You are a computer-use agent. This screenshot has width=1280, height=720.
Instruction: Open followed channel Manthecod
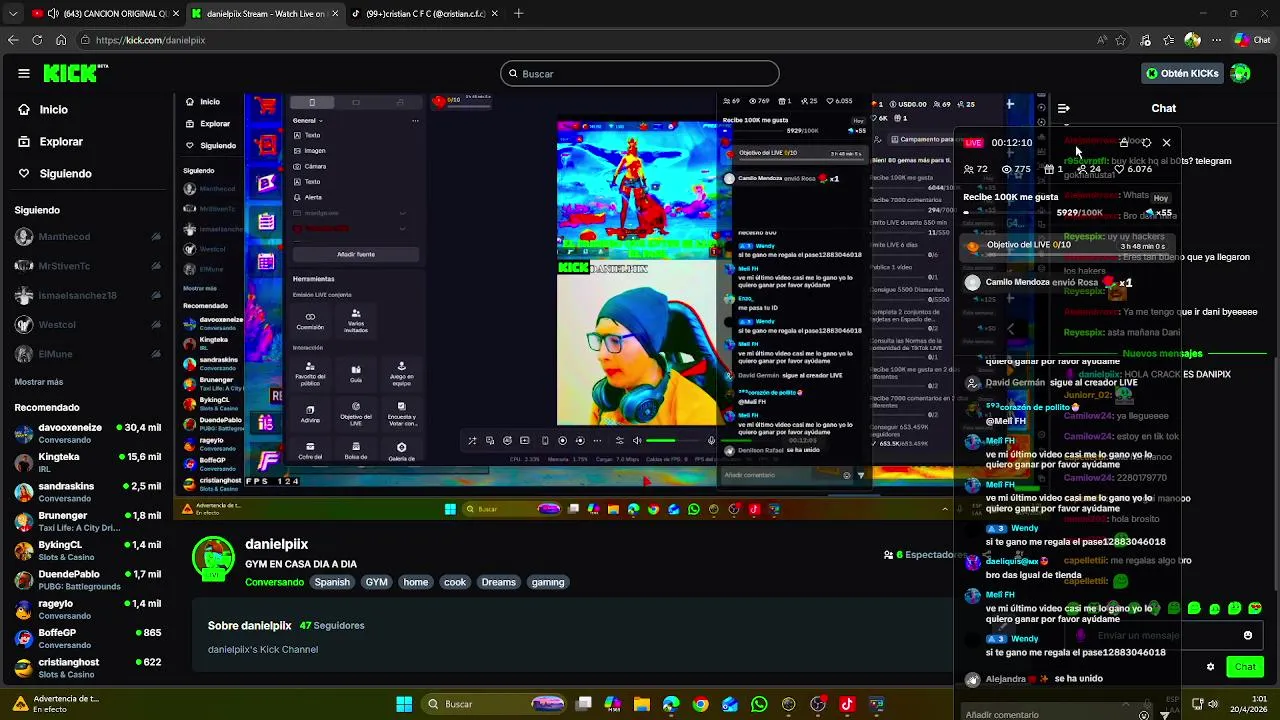[88, 237]
